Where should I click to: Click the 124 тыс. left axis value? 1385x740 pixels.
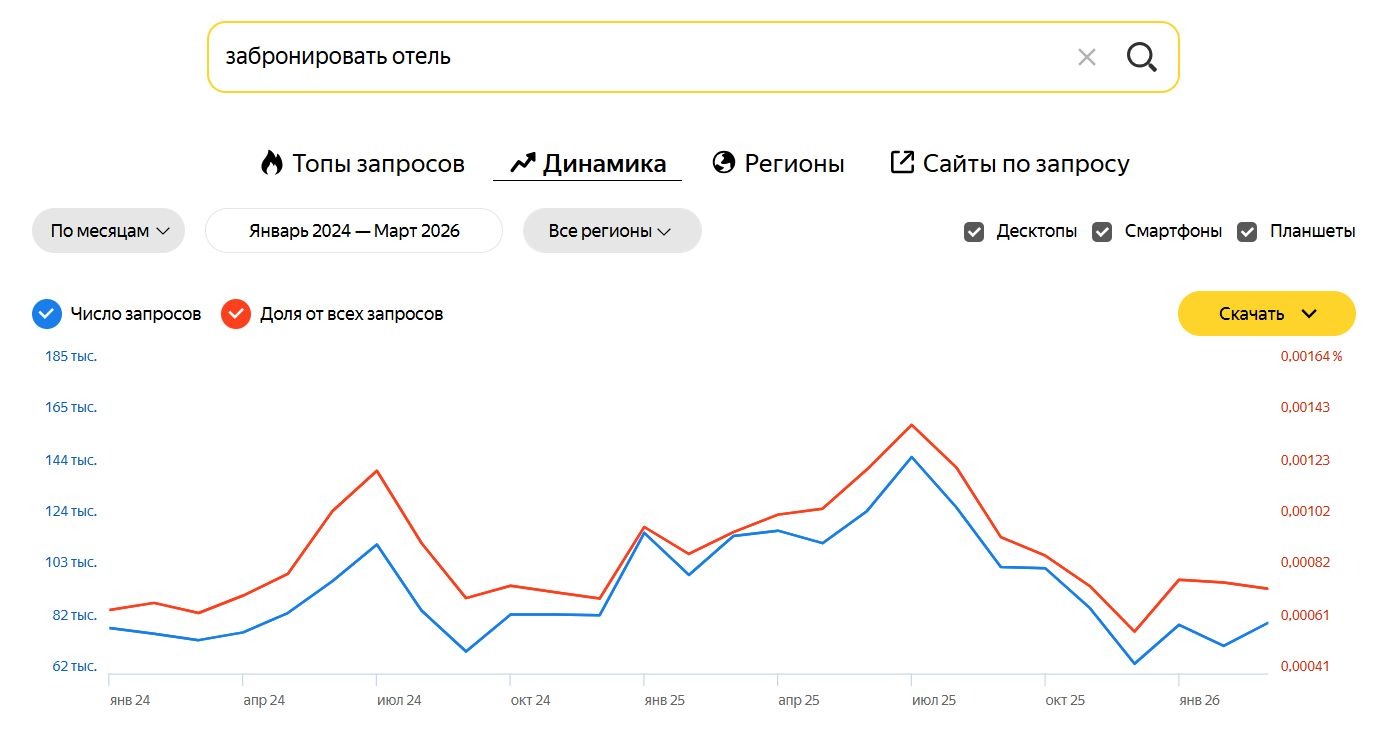[x=71, y=511]
